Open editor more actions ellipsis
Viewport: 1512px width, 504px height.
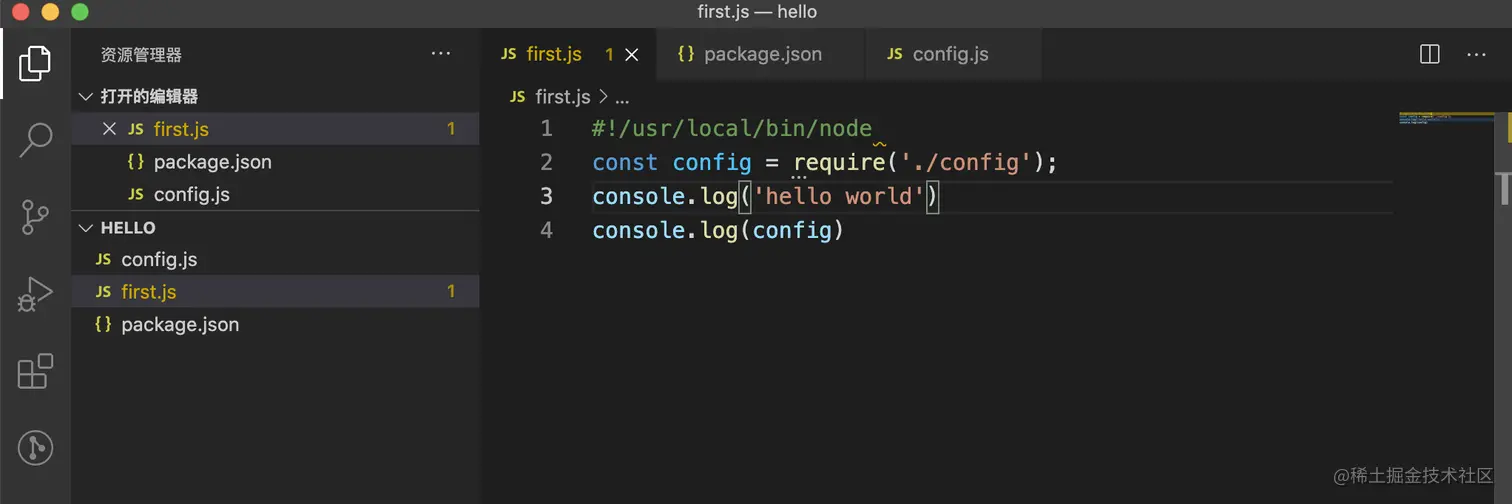click(1475, 54)
